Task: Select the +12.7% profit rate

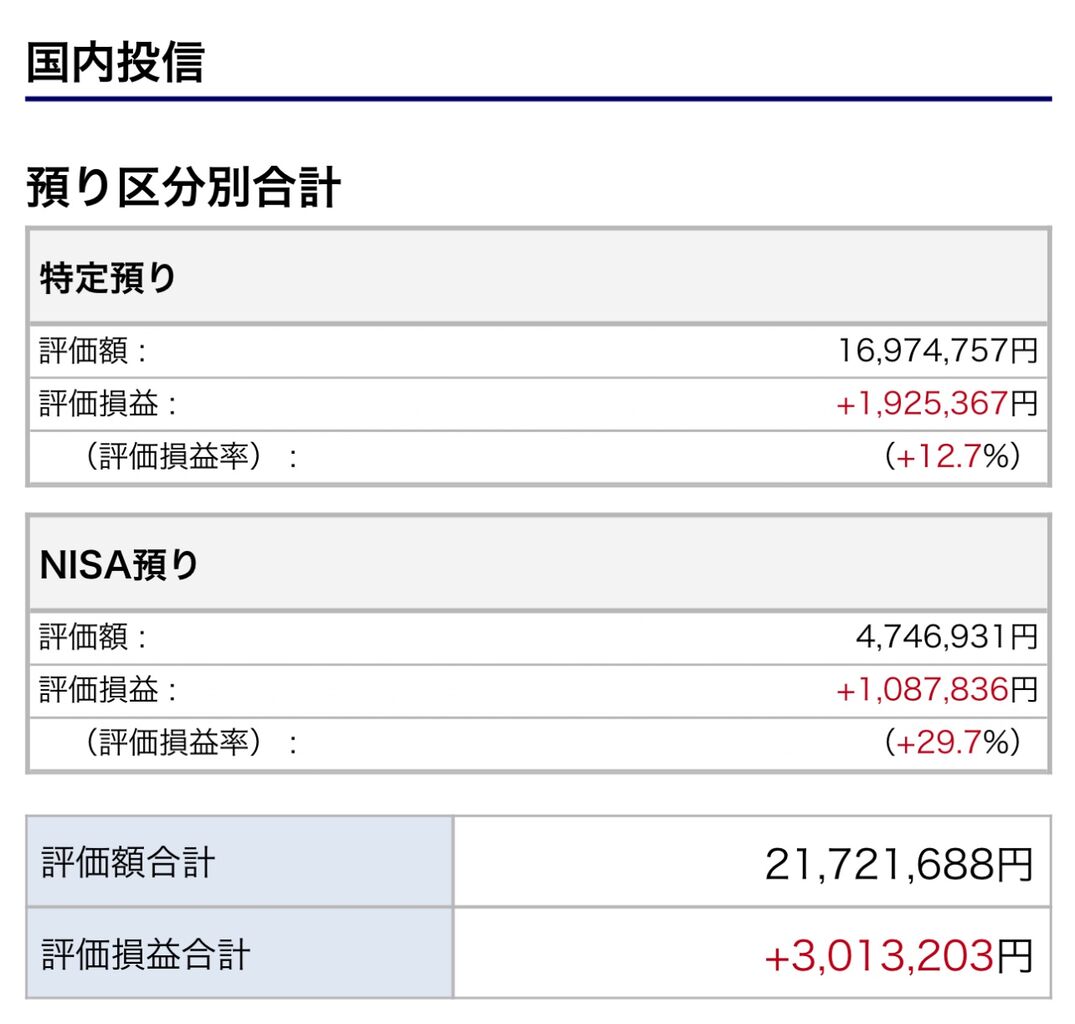Action: pyautogui.click(x=952, y=457)
